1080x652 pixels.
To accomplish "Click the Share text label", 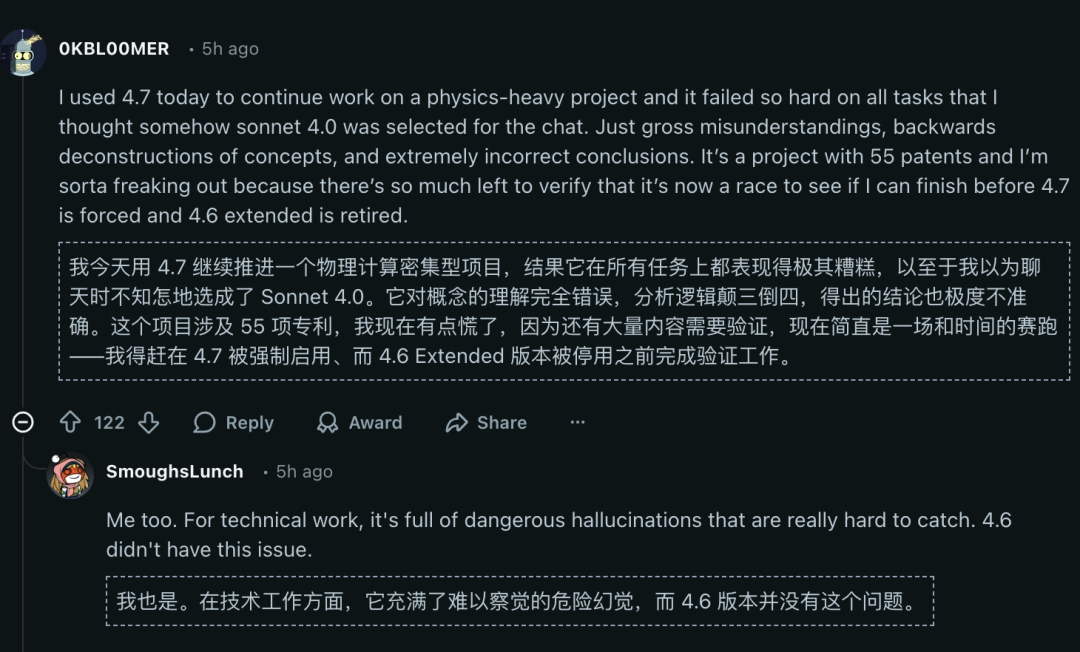I will pyautogui.click(x=502, y=423).
